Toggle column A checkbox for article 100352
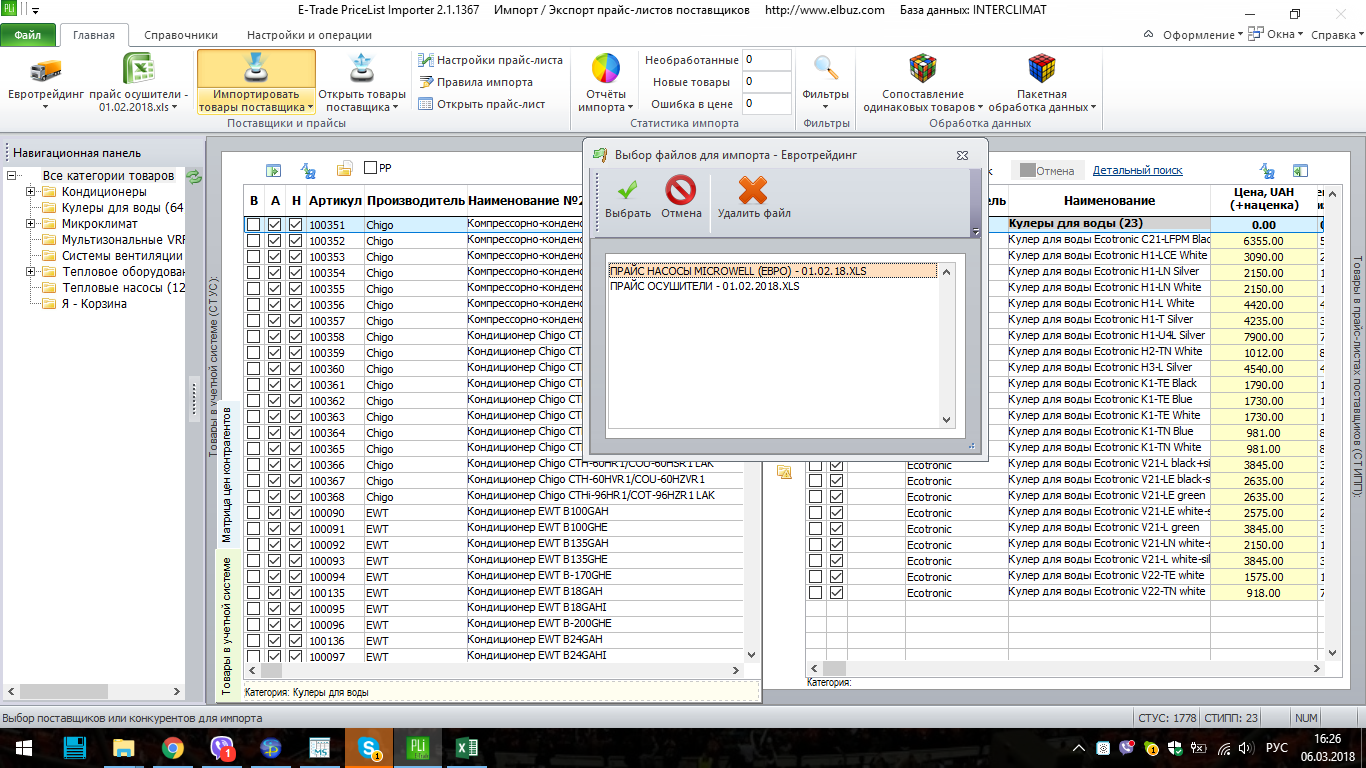 coord(275,241)
